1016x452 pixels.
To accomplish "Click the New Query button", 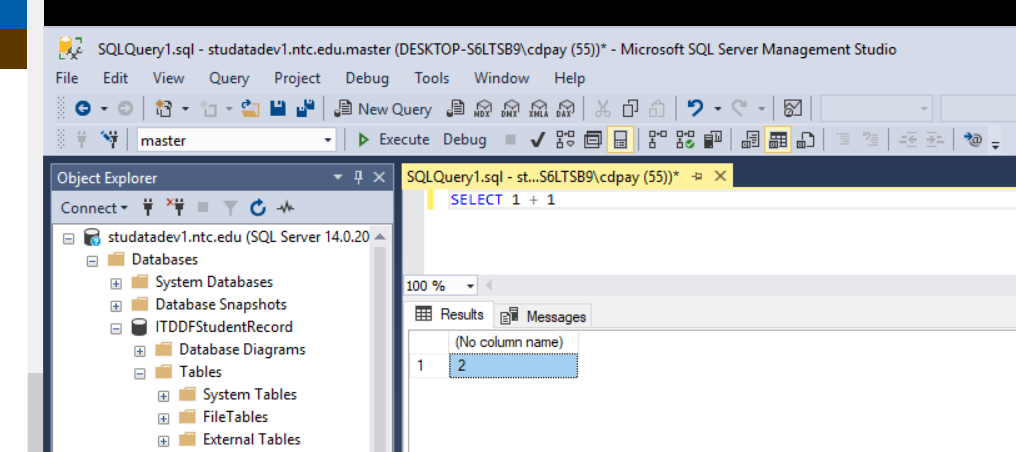I will click(382, 109).
